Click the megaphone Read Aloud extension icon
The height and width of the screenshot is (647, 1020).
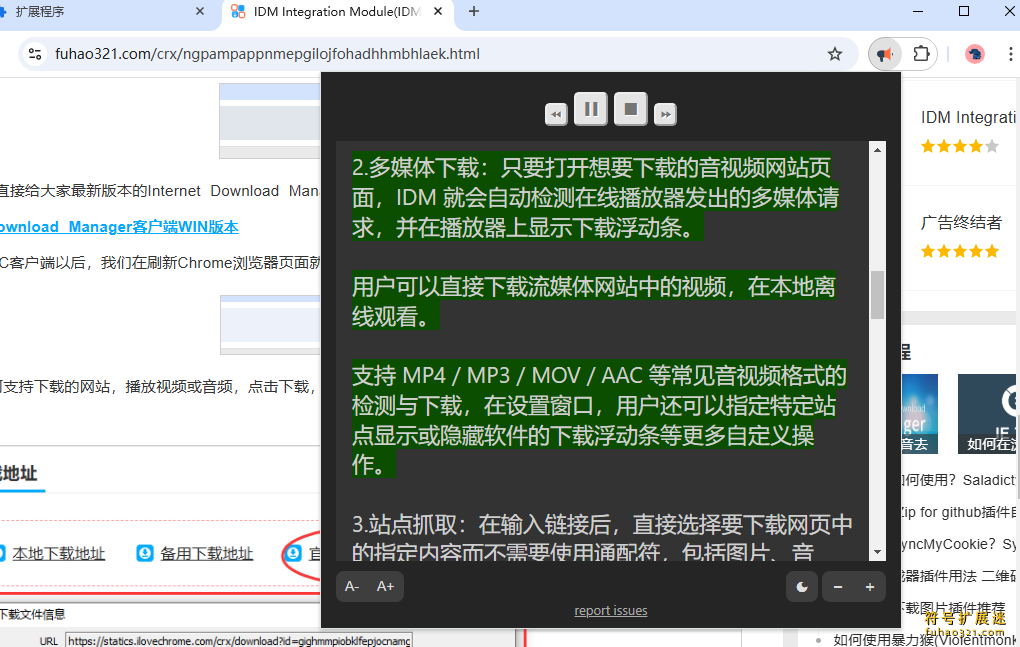pos(885,54)
